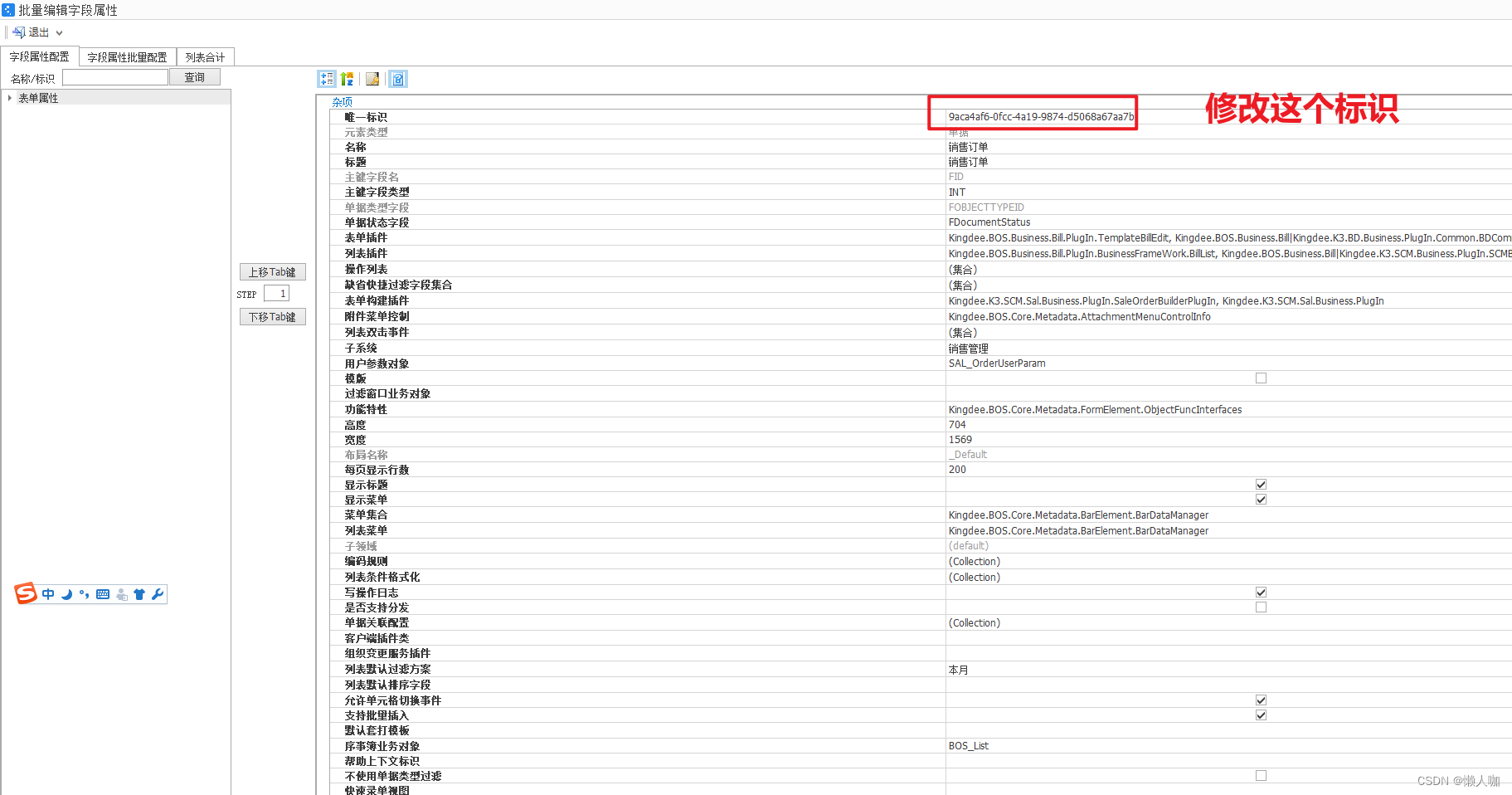Click the 查询 search button

pos(194,77)
